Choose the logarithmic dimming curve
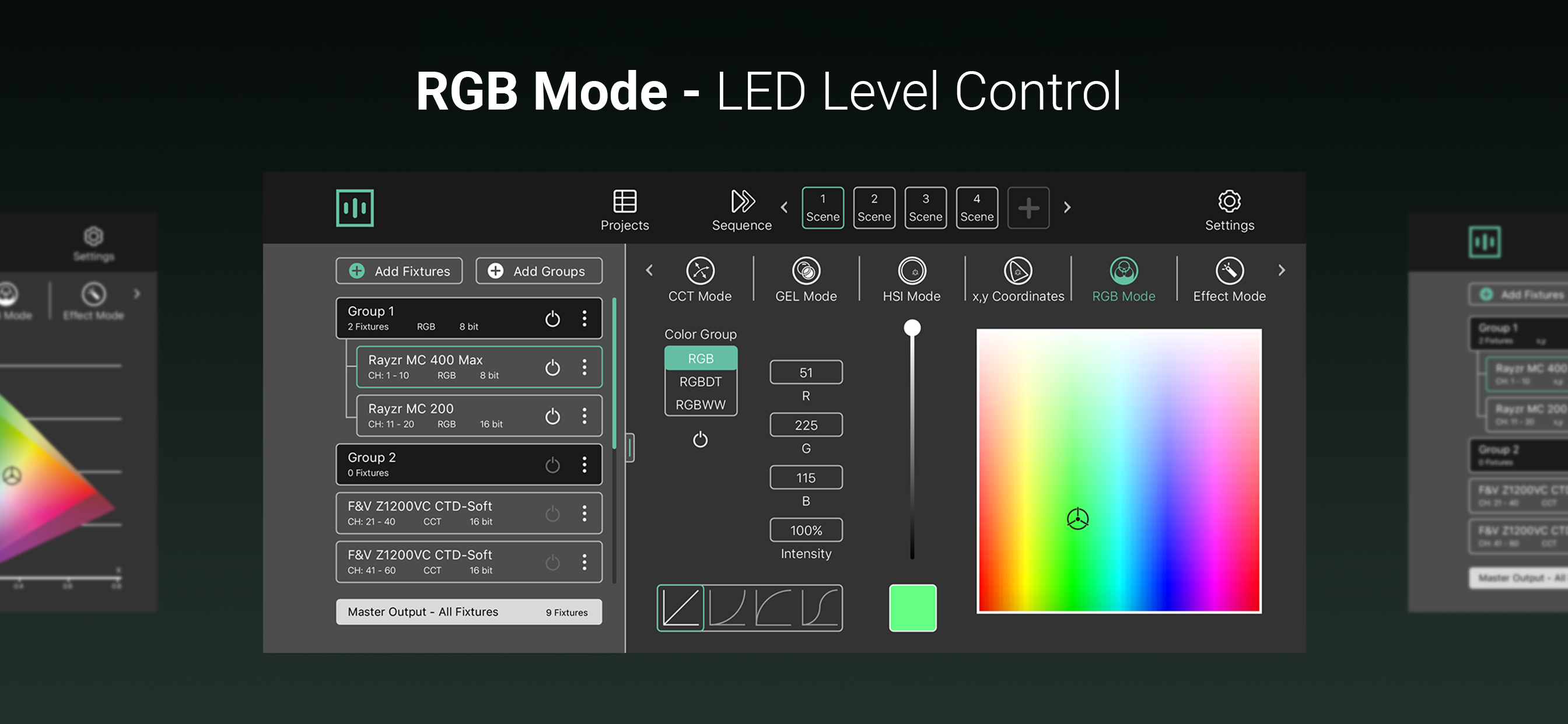1568x724 pixels. click(x=773, y=608)
